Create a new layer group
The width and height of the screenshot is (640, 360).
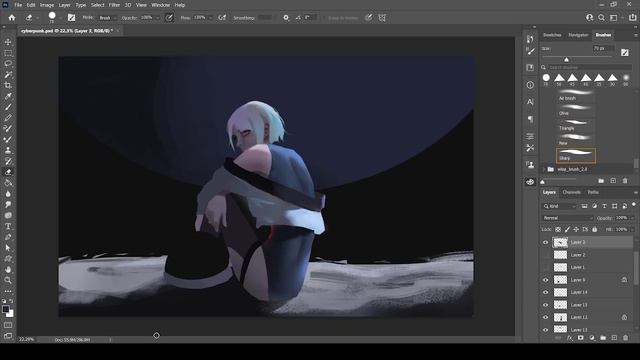pyautogui.click(x=603, y=338)
